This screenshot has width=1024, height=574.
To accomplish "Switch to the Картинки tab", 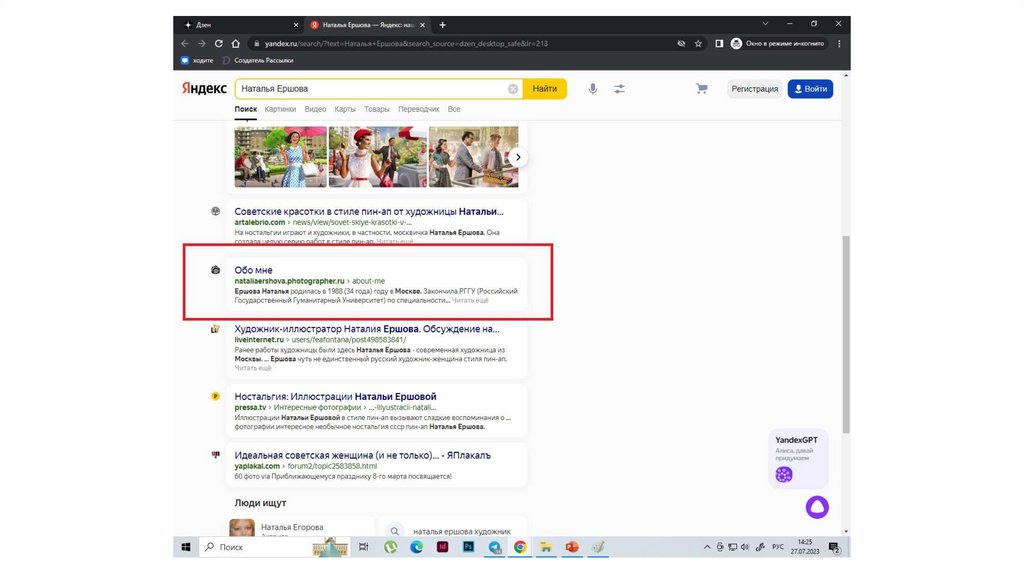I will point(280,109).
